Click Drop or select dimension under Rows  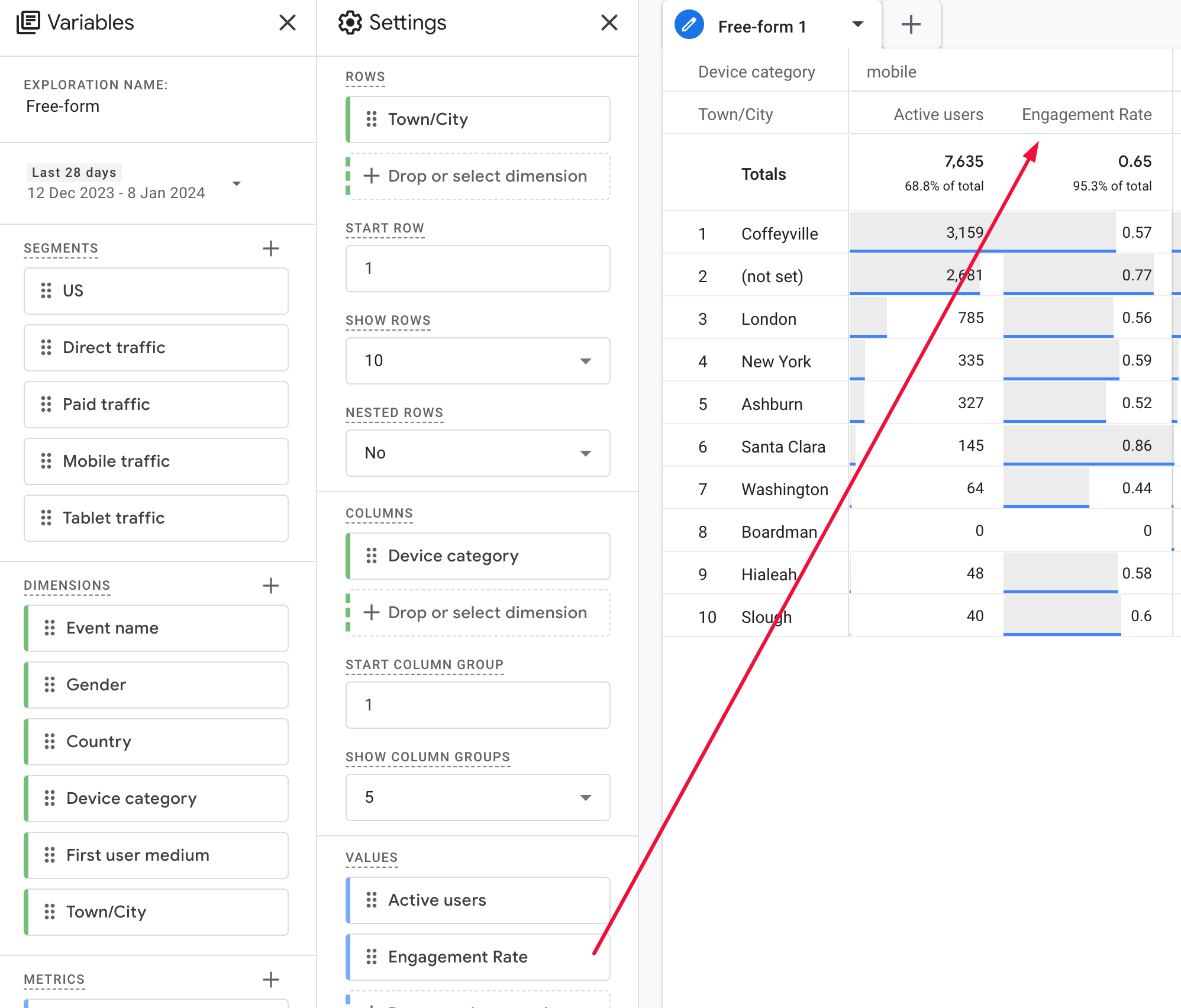pos(477,176)
